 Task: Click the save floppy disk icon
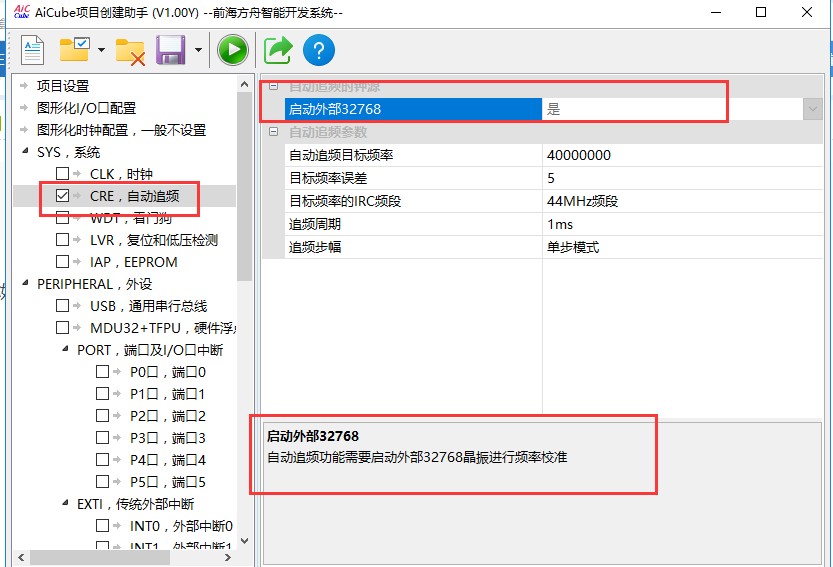[x=171, y=50]
